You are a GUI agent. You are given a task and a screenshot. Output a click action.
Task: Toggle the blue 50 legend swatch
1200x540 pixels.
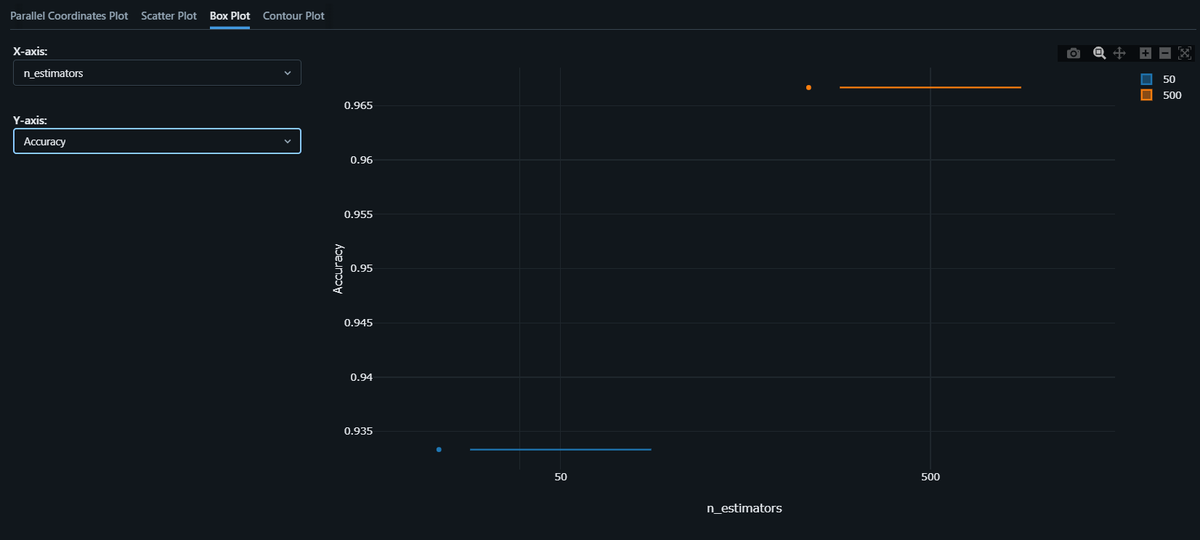point(1147,79)
